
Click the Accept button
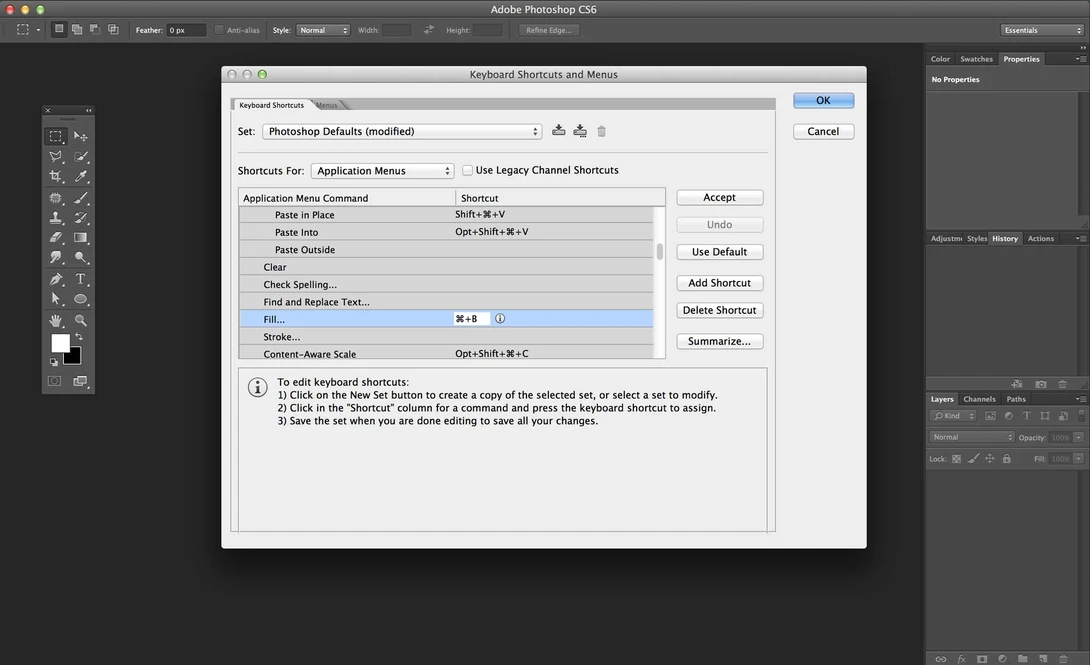[x=719, y=197]
